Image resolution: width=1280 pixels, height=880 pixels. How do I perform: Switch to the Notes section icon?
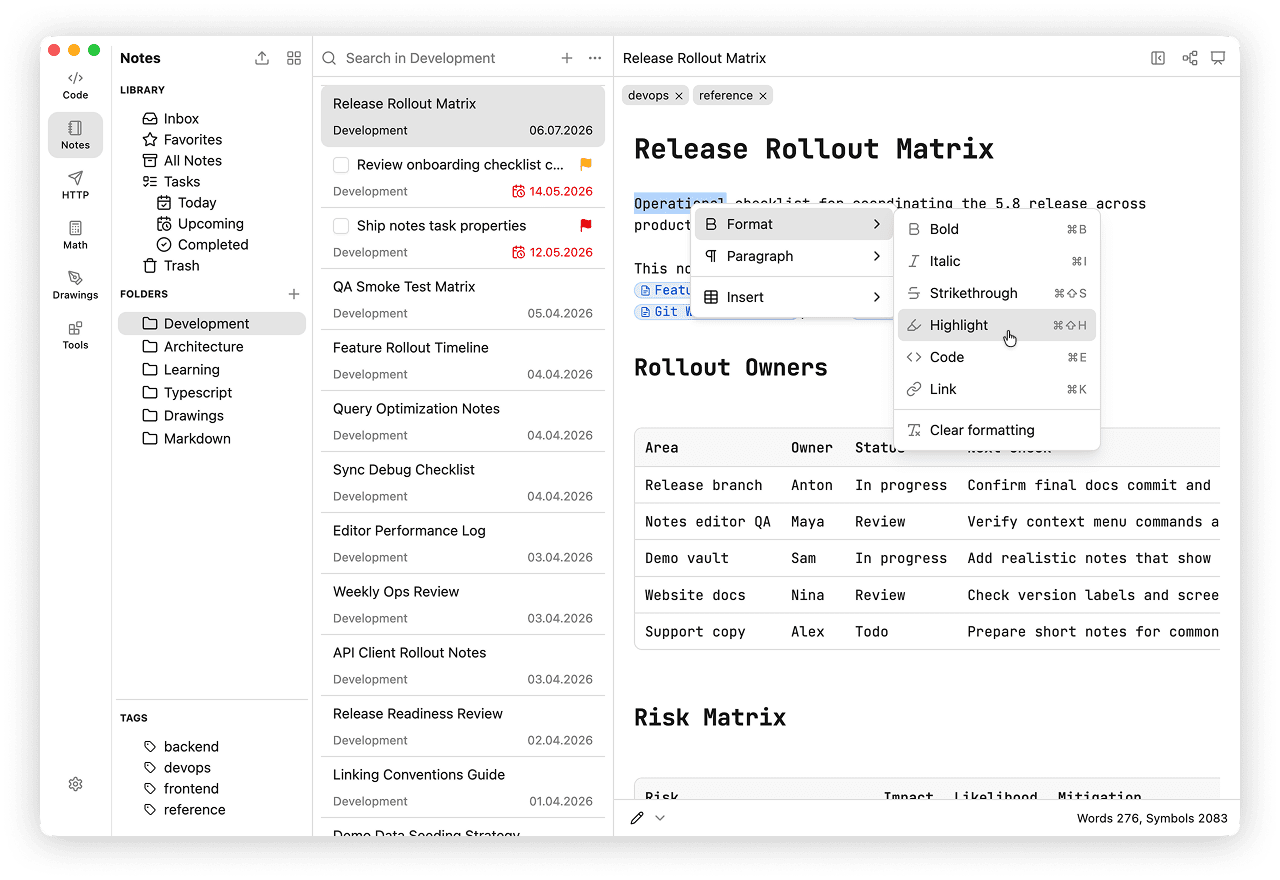[75, 135]
